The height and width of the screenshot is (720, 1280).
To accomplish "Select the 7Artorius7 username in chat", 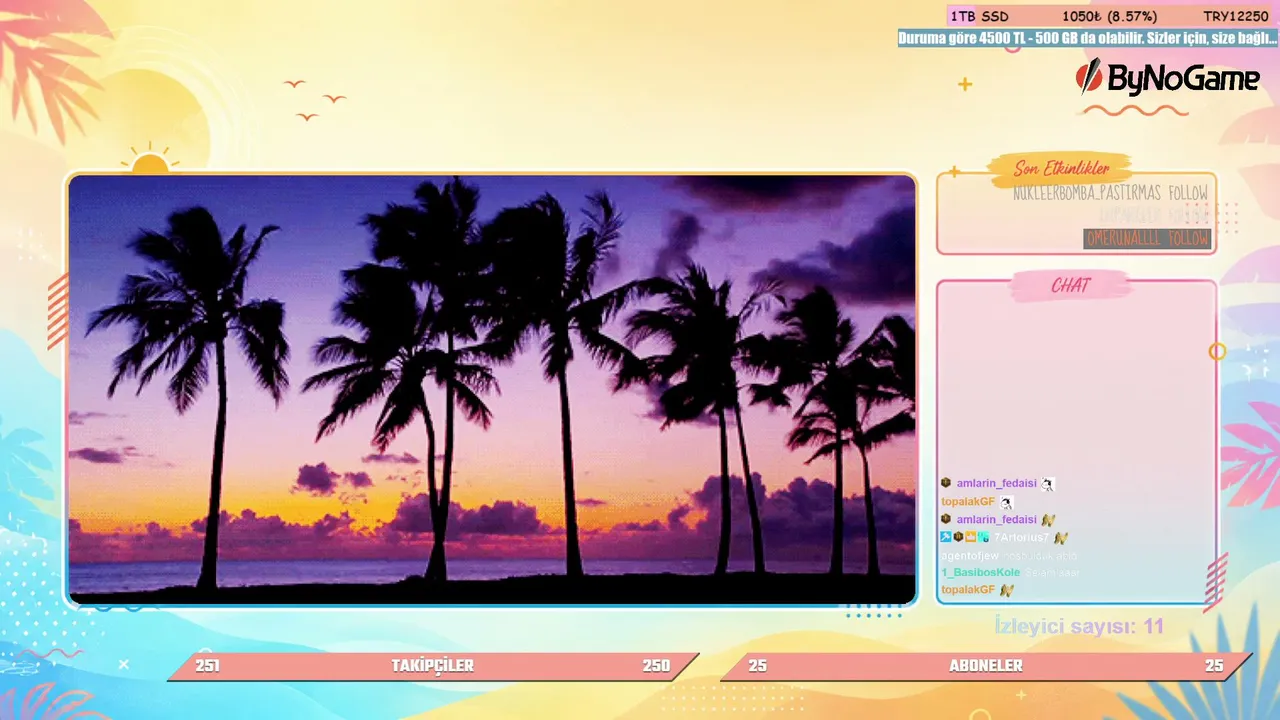I will click(x=1021, y=537).
